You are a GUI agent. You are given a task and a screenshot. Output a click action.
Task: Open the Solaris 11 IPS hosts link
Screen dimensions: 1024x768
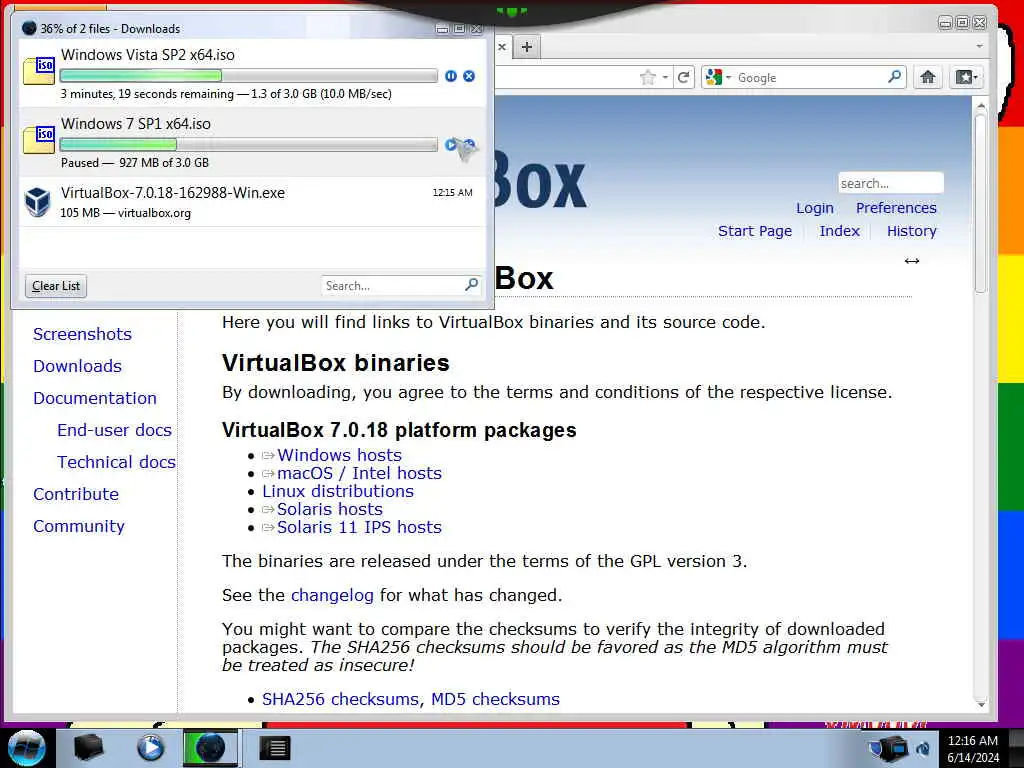[359, 527]
